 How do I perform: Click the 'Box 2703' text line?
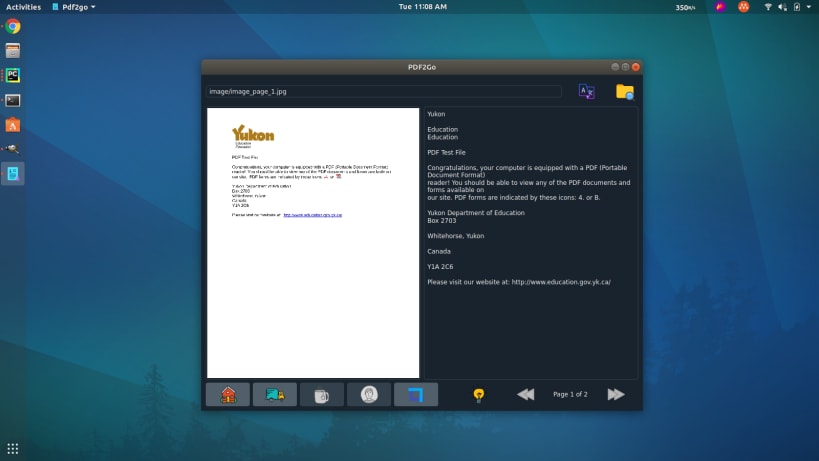441,220
